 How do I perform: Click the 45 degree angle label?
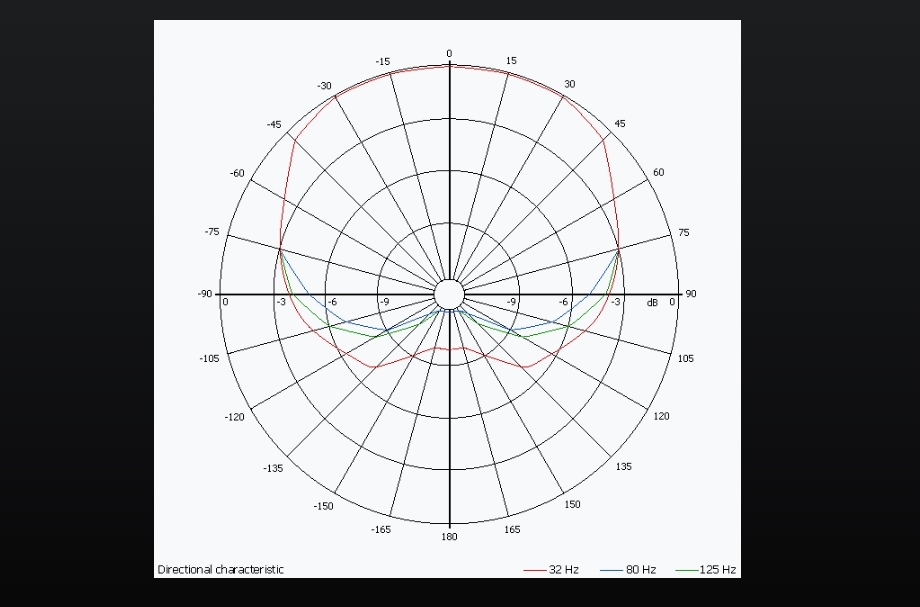[x=620, y=124]
